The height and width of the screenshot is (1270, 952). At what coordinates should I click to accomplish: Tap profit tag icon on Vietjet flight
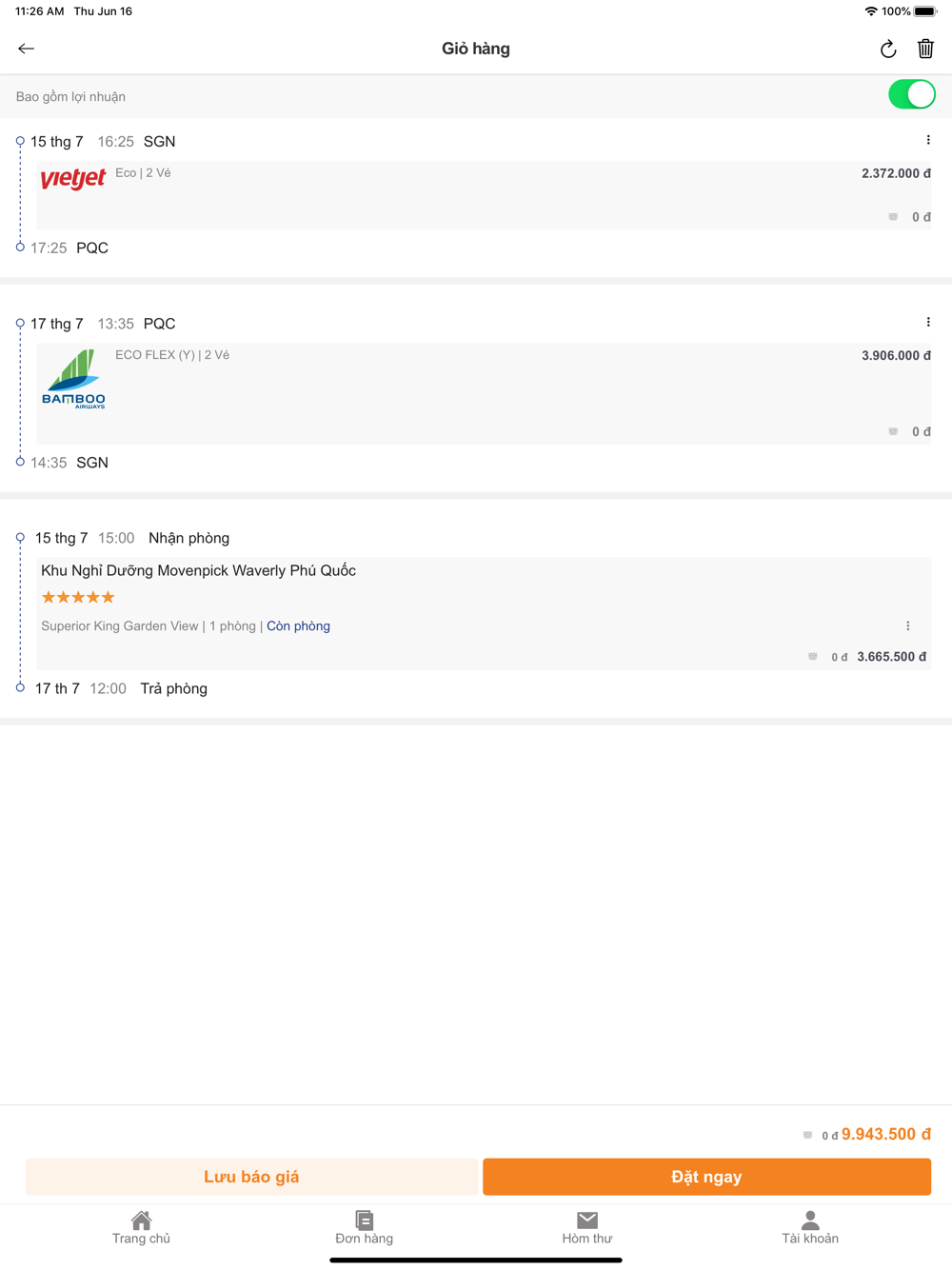coord(893,217)
